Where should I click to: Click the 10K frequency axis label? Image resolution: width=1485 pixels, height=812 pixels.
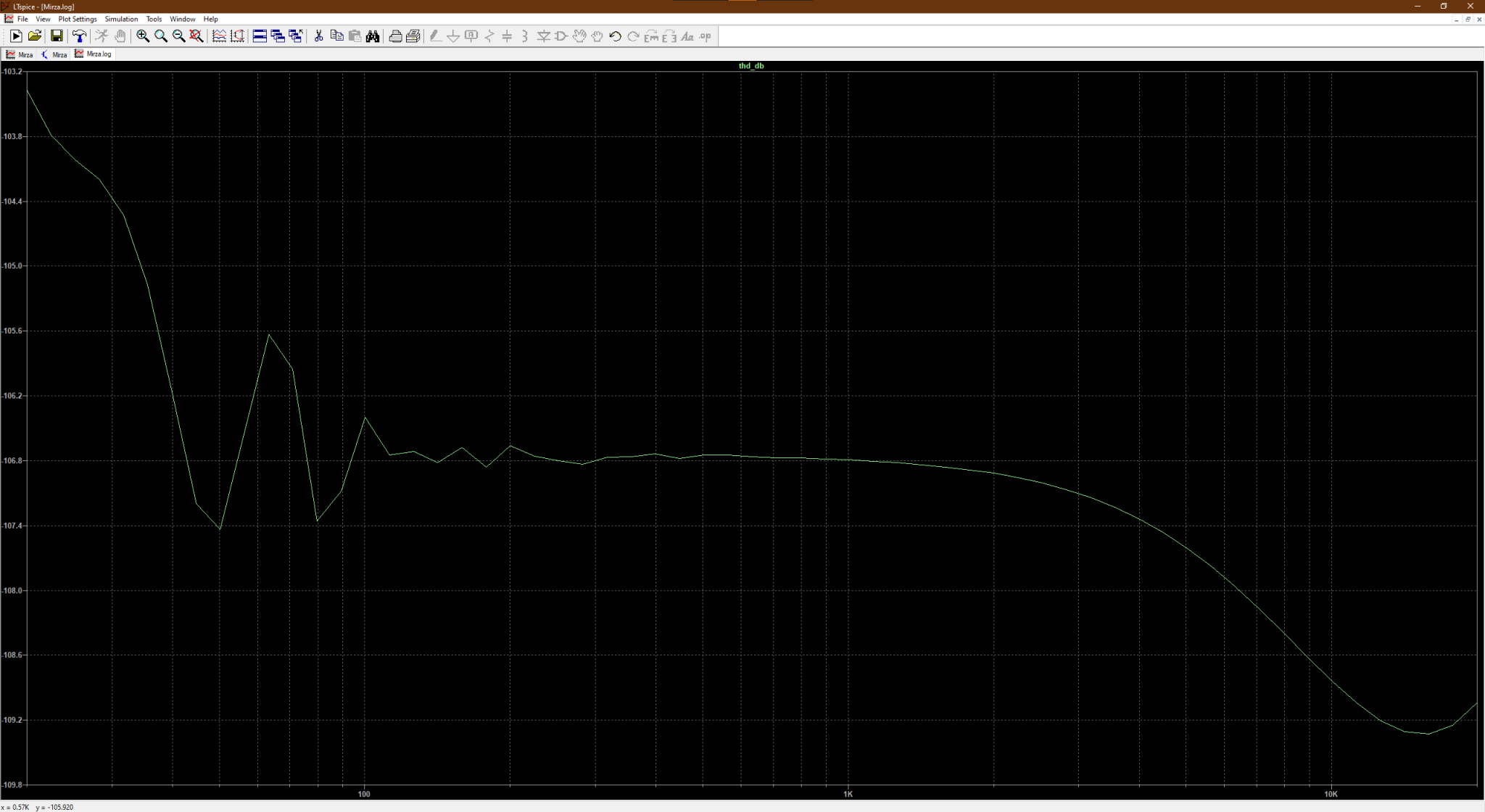(1331, 794)
